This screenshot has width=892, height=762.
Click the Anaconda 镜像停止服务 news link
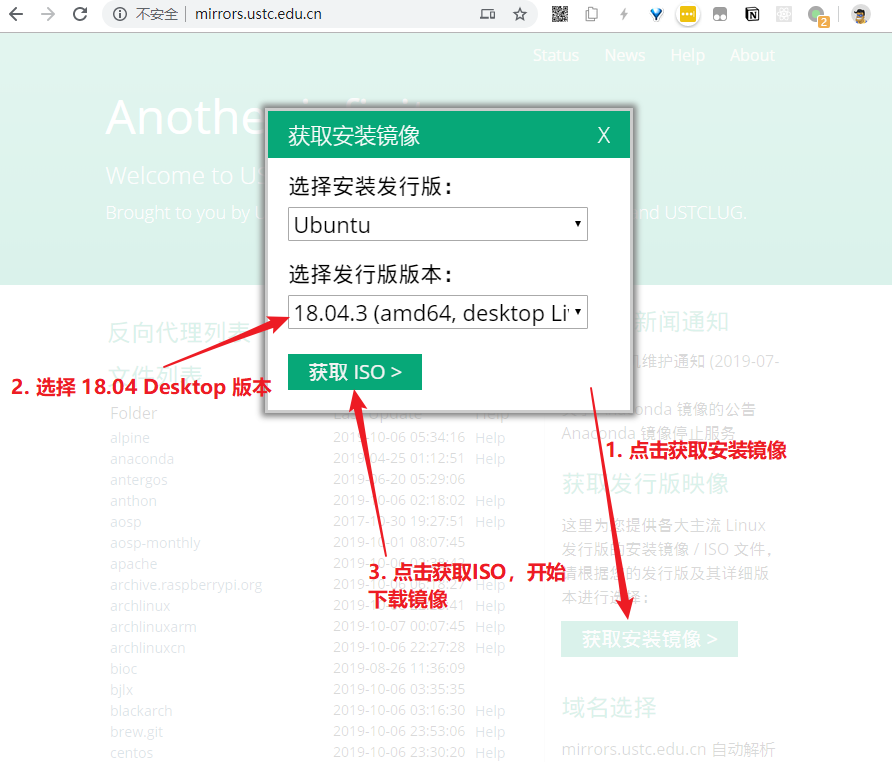click(648, 434)
